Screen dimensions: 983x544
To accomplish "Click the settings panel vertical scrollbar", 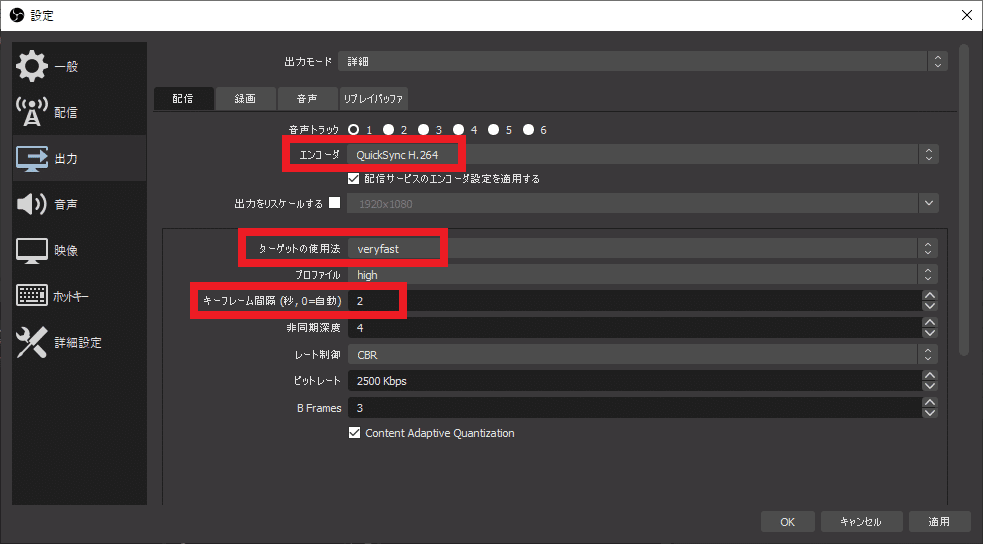I will click(x=964, y=199).
